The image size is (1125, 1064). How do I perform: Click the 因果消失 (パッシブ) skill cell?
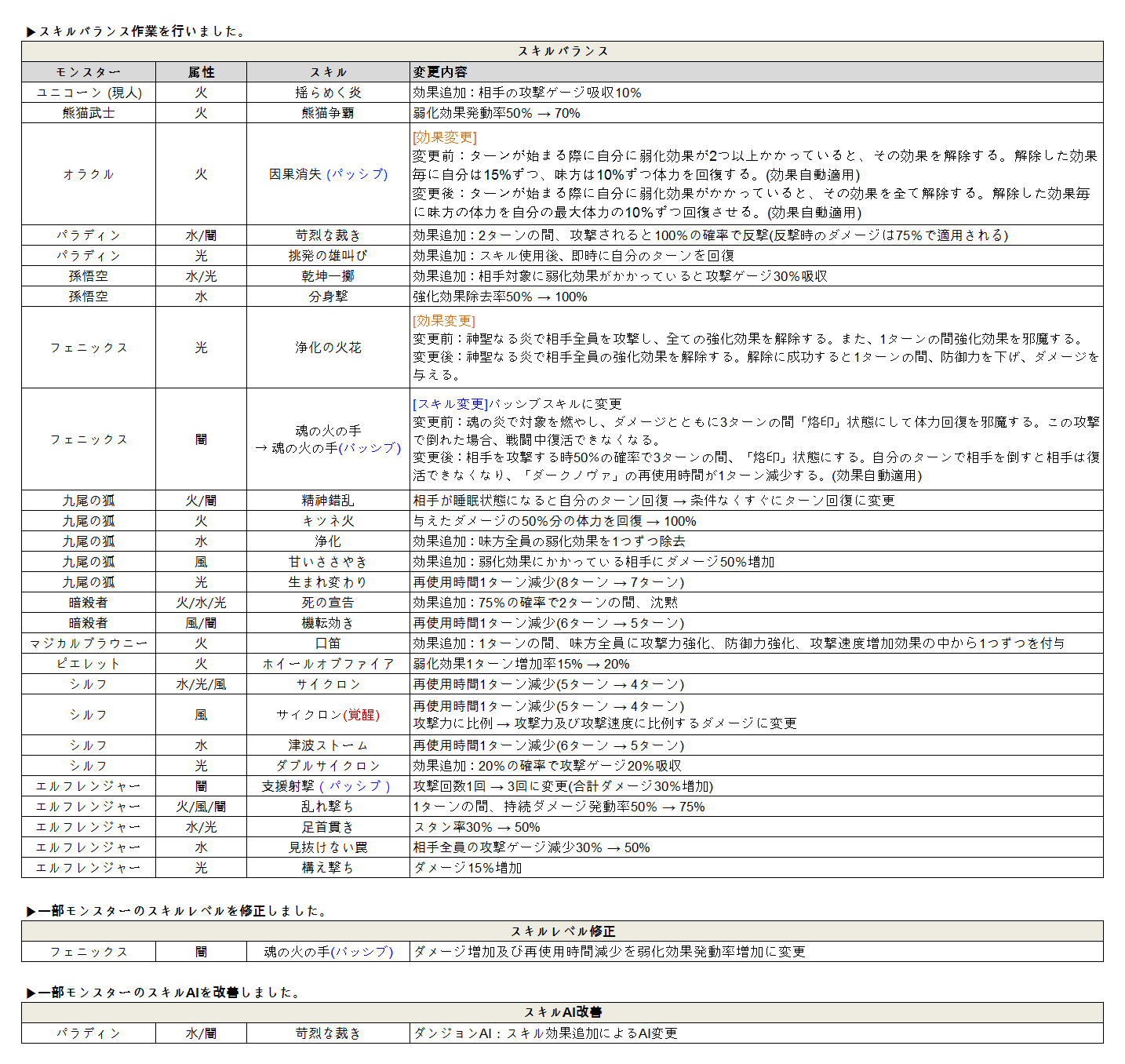[328, 174]
